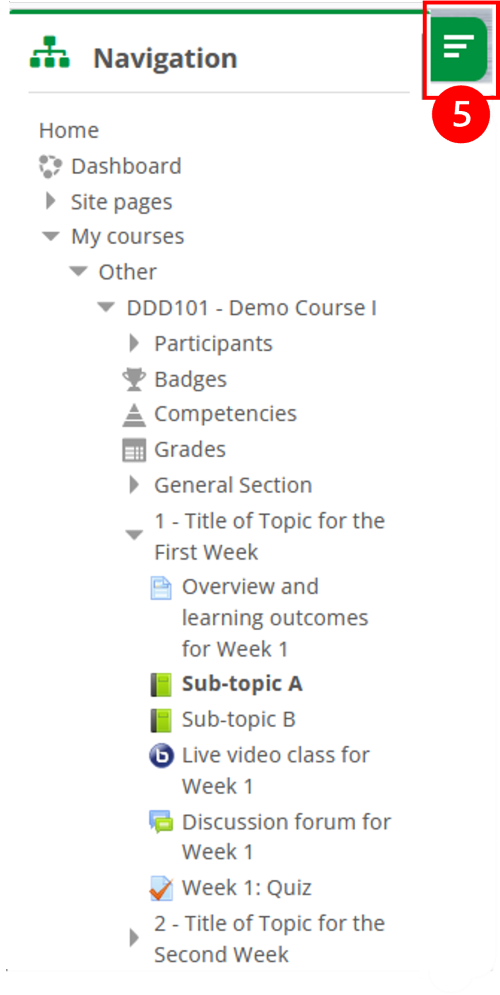Click the Live video class BigBlueButton icon
Image resolution: width=500 pixels, height=995 pixels.
[161, 756]
